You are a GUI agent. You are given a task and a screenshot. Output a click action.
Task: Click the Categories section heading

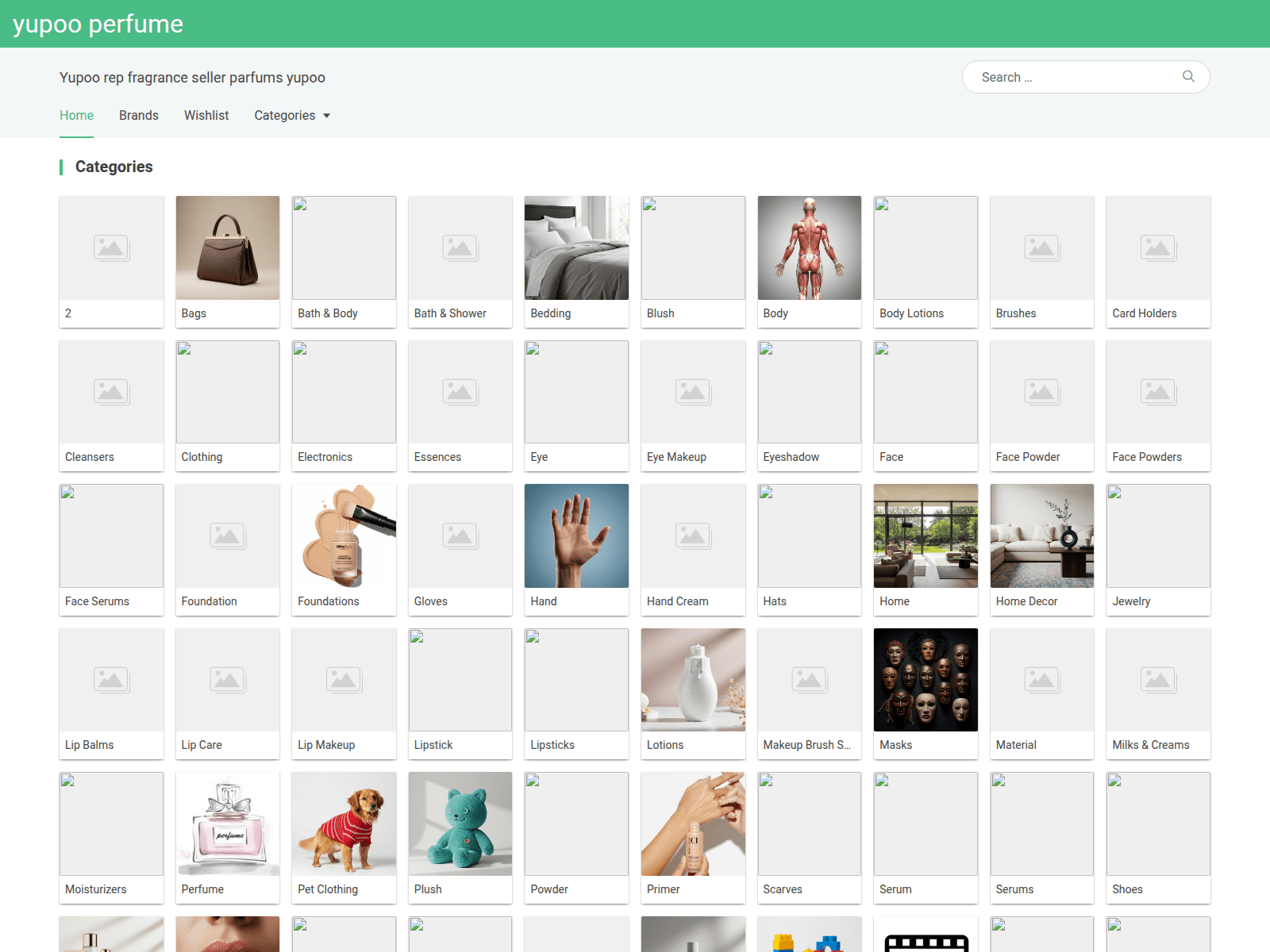pyautogui.click(x=114, y=167)
